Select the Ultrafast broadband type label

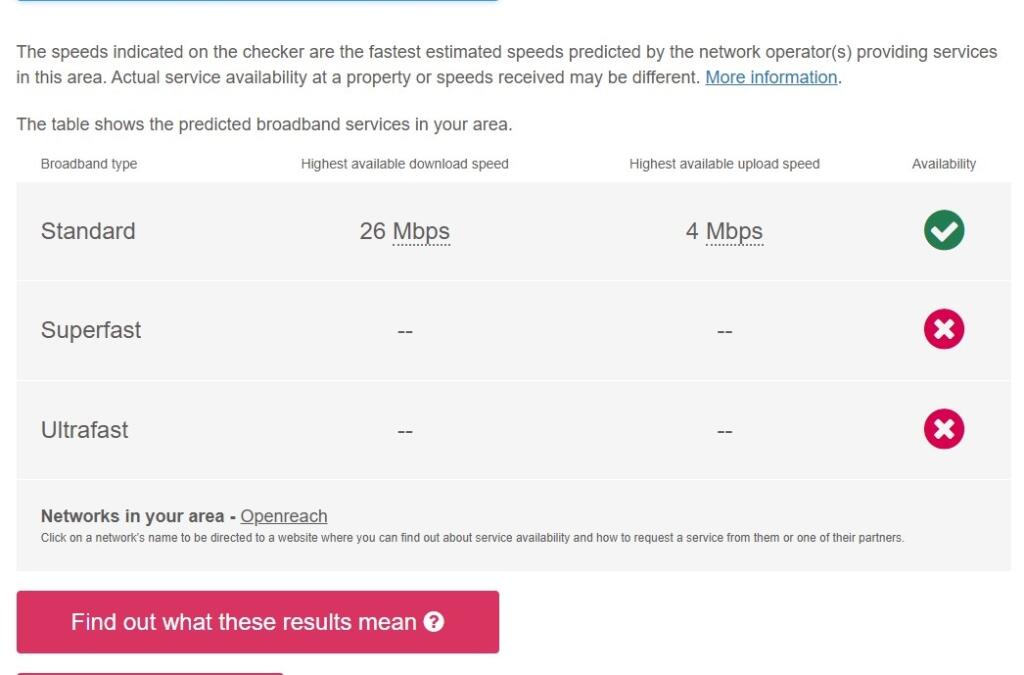coord(85,430)
